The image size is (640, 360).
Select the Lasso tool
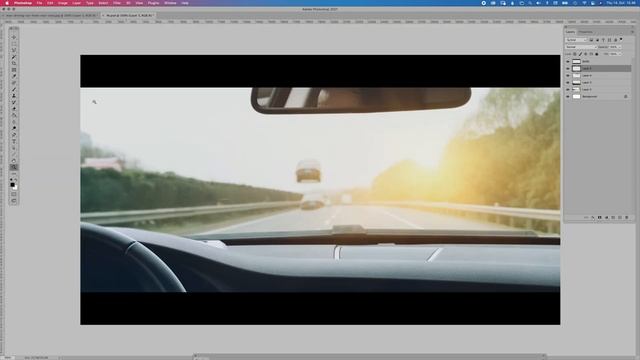click(x=14, y=51)
